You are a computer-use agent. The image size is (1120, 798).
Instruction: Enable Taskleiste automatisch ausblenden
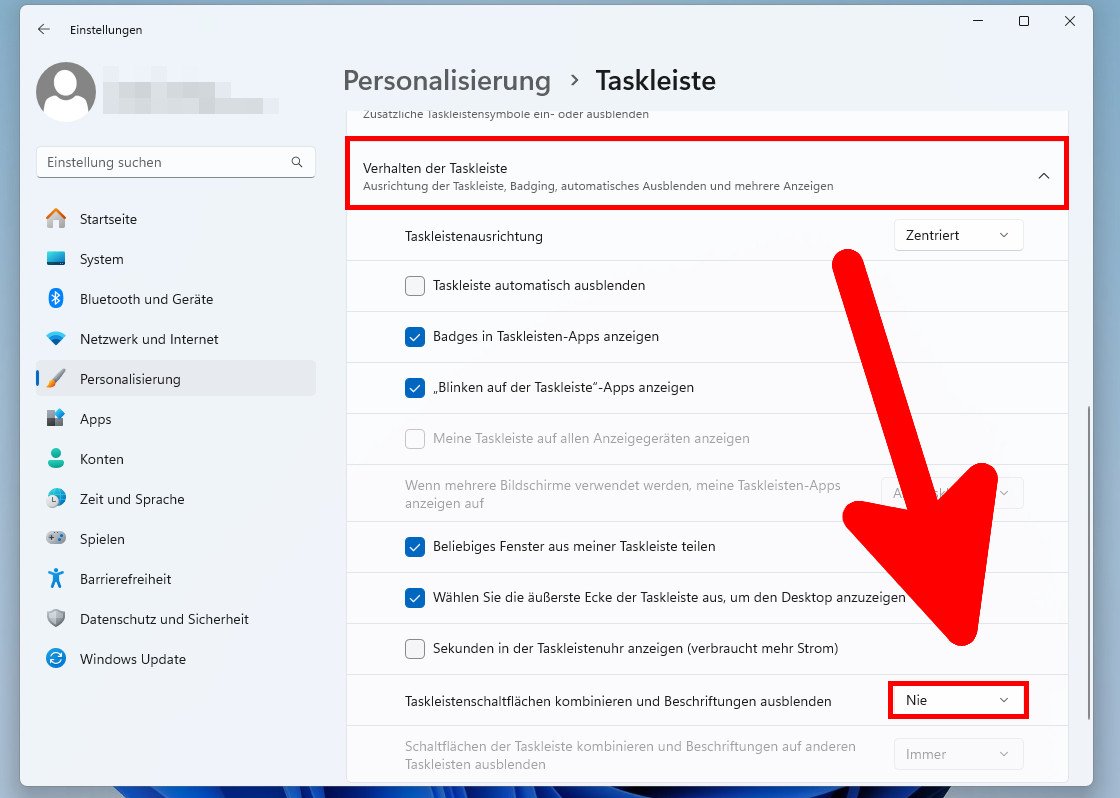415,286
